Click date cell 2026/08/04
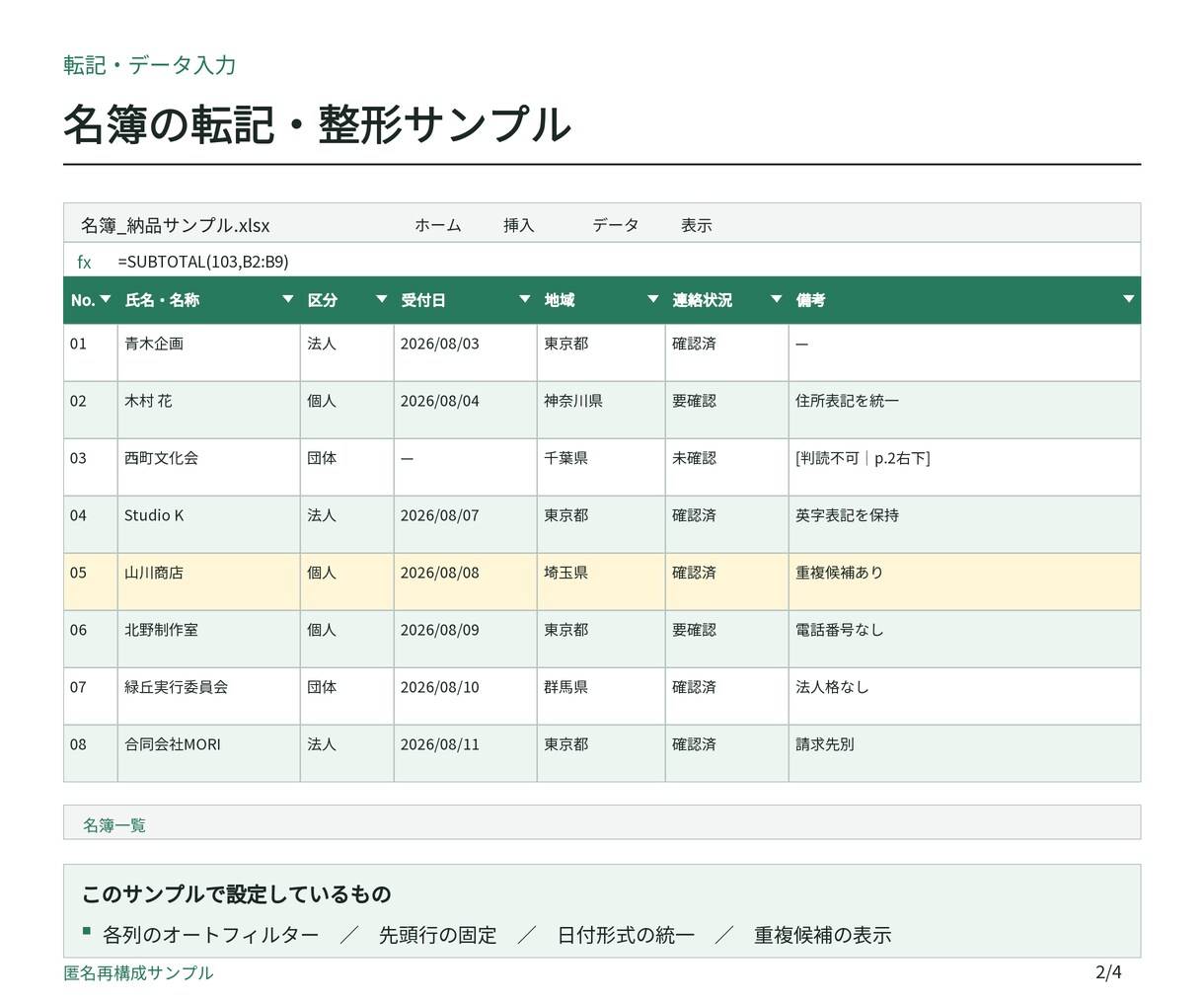 (x=466, y=410)
